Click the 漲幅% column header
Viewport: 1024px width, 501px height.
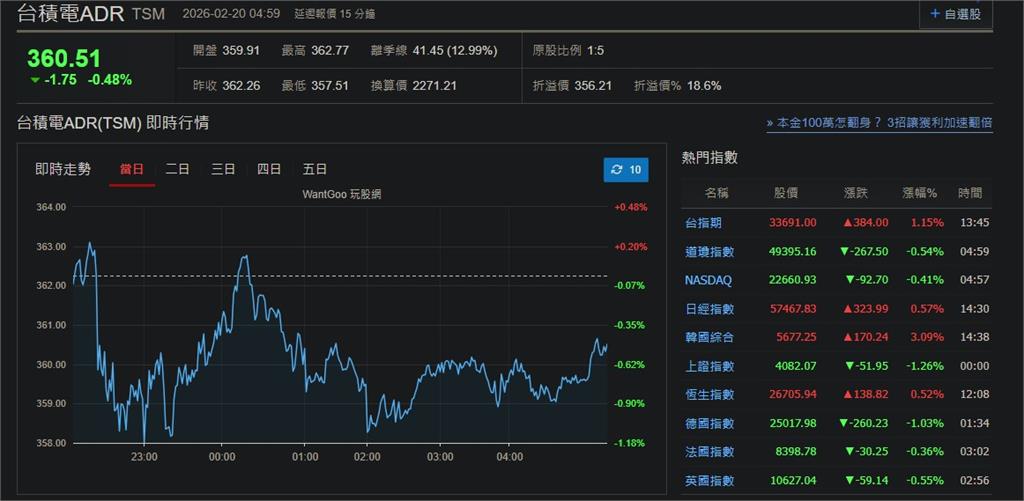coord(920,193)
